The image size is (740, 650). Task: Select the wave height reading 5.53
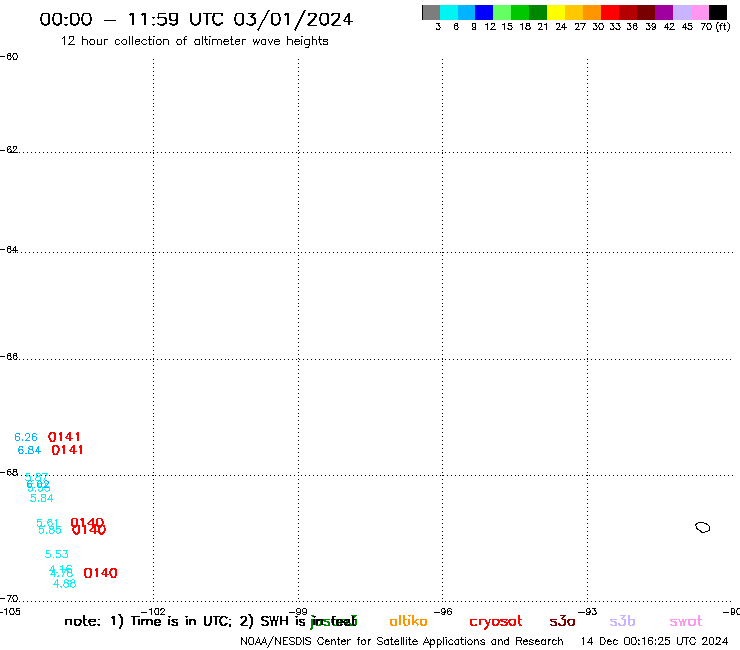[x=57, y=554]
